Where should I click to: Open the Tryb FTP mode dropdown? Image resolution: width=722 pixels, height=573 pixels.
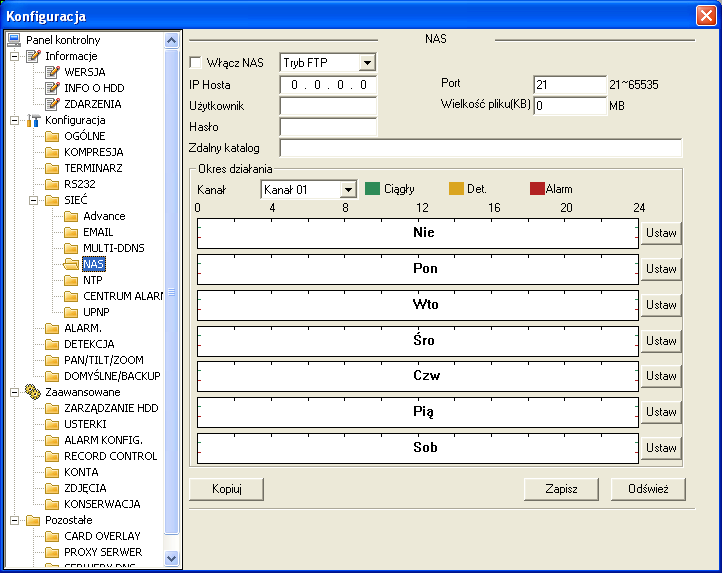[x=367, y=63]
